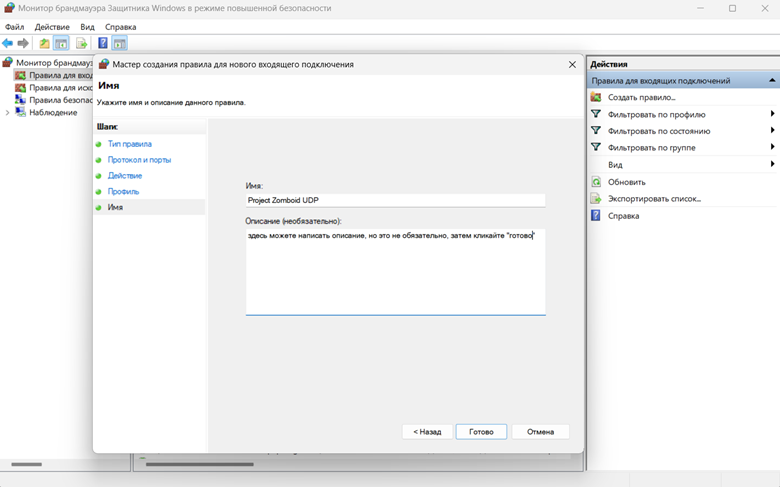
Task: Click the blue help toolbar icon
Action: pos(102,43)
